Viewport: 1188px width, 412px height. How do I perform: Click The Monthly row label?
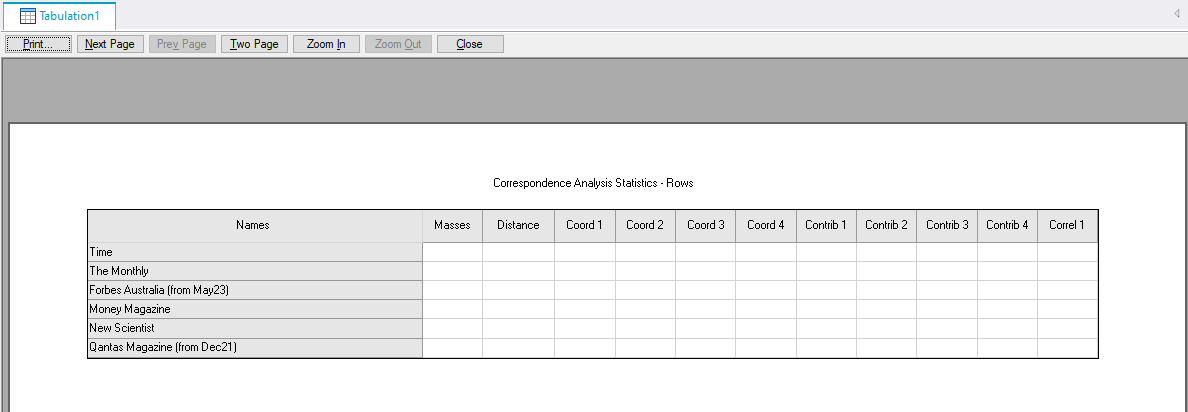[x=119, y=271]
